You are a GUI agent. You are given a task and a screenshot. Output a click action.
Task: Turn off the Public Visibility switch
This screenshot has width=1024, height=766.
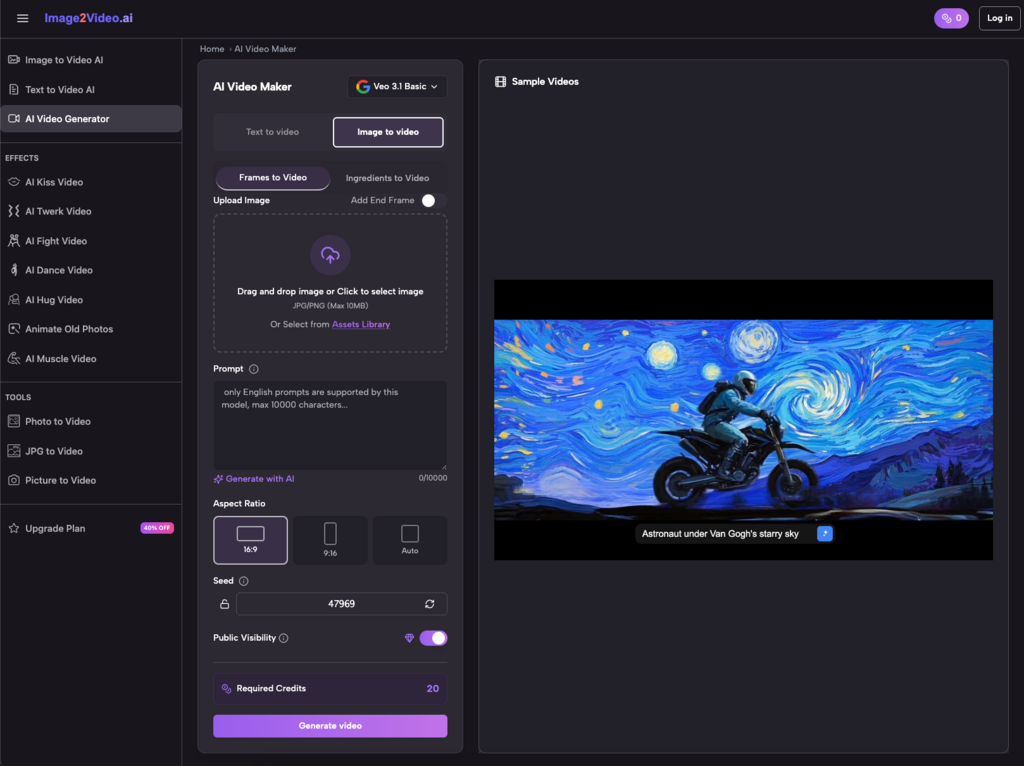433,638
